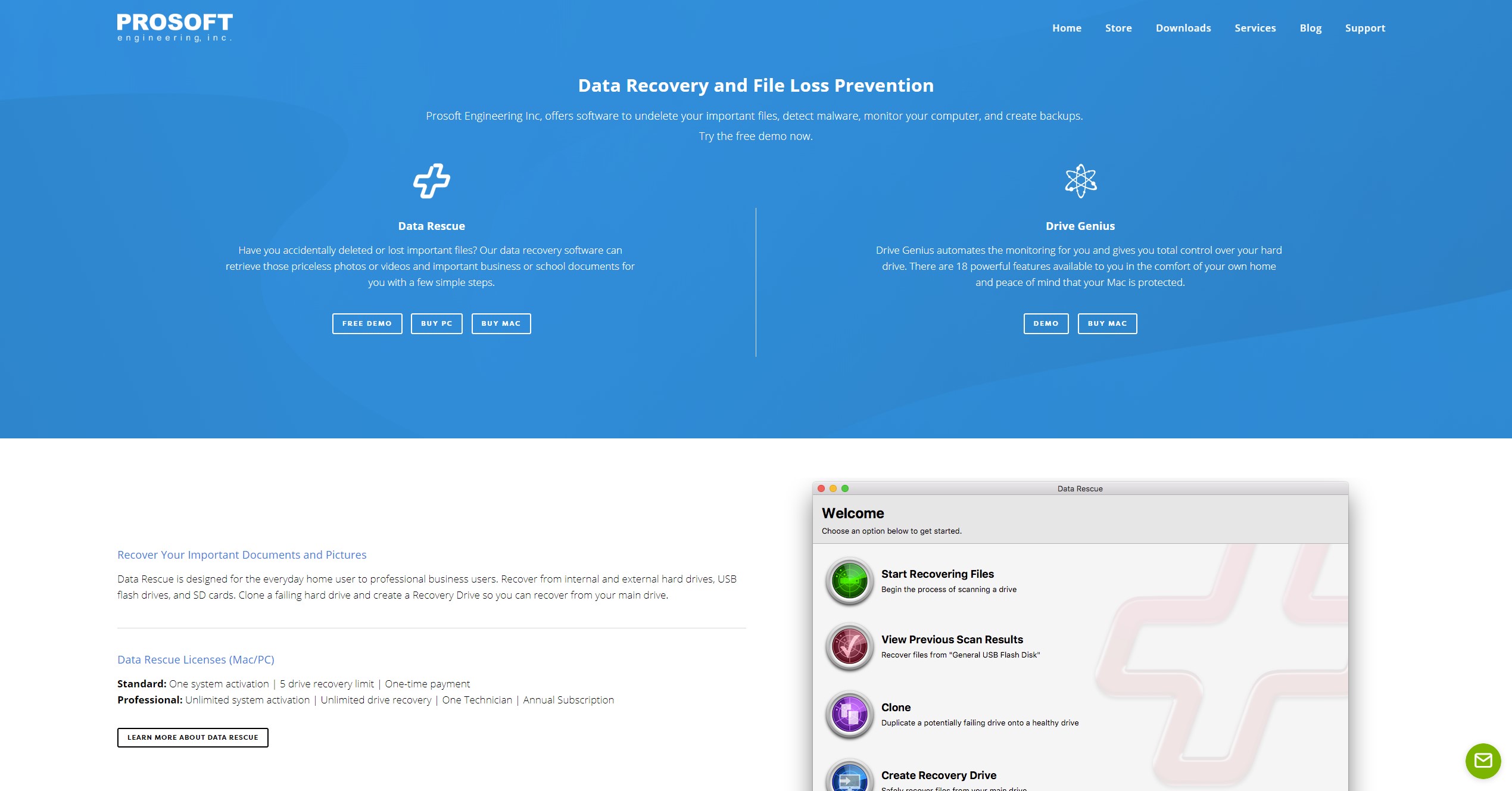Click the Prosoft Engineering logo top left

tap(174, 27)
